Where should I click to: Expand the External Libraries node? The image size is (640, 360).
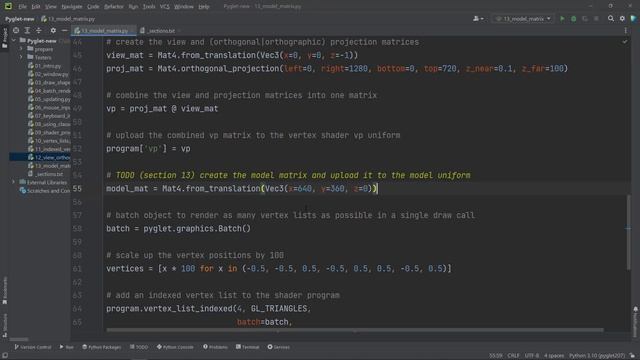[x=14, y=182]
